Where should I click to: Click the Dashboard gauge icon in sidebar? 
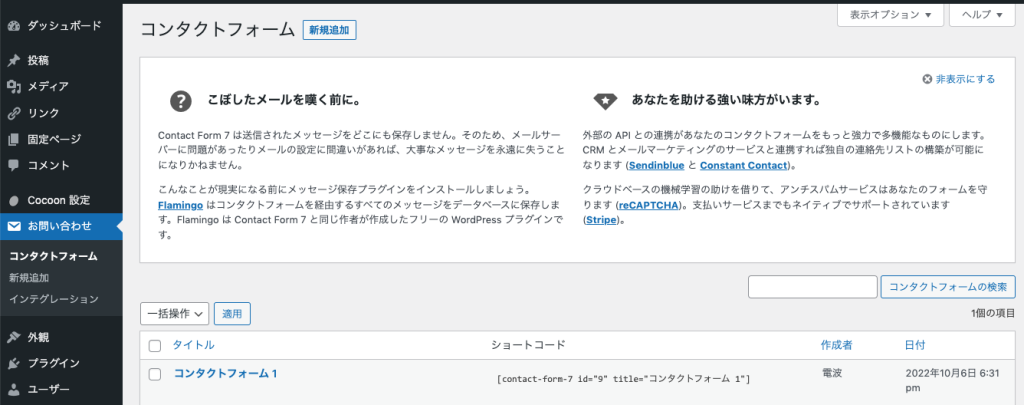coord(14,24)
